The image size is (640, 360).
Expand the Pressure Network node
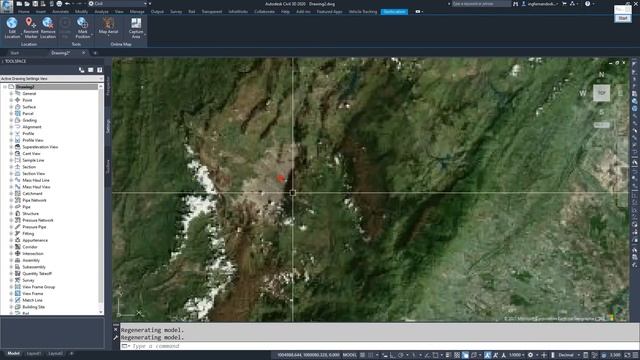[11, 220]
